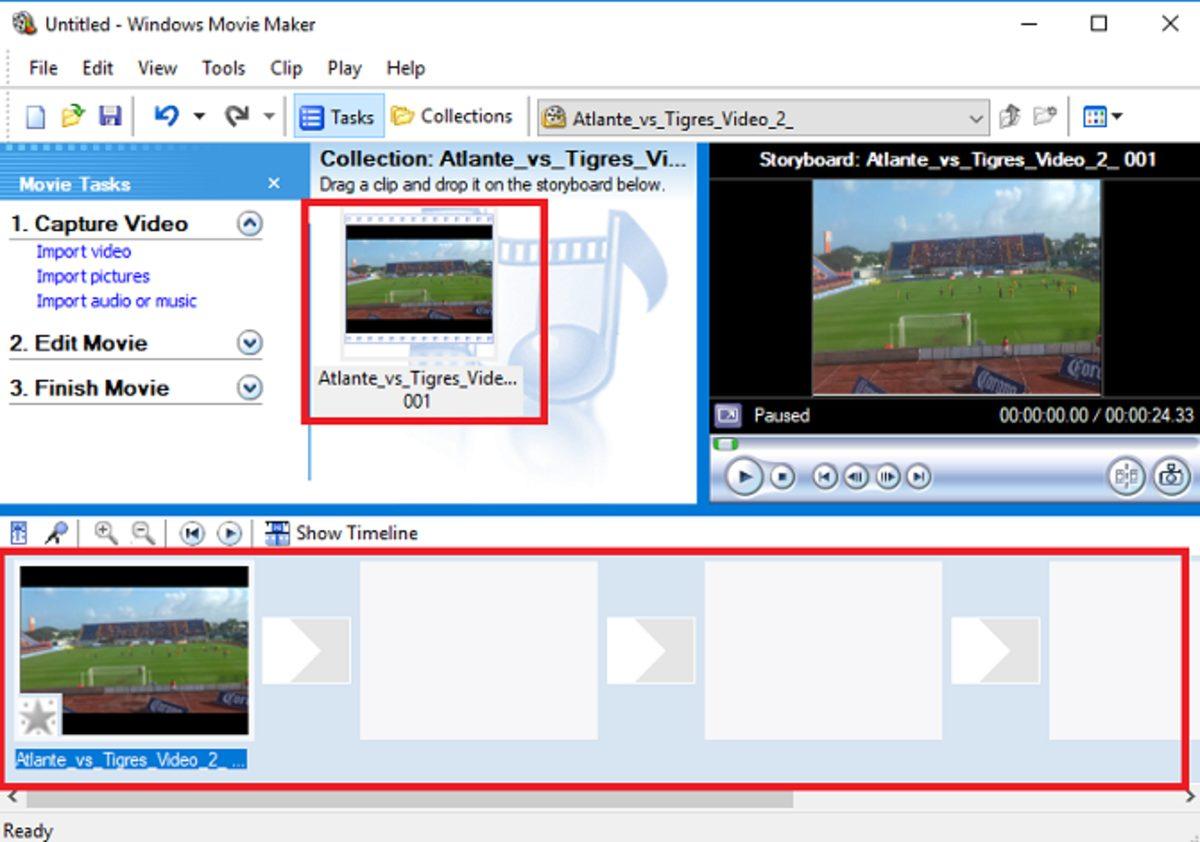Switch view with Show Timeline
Viewport: 1200px width, 842px height.
click(342, 533)
